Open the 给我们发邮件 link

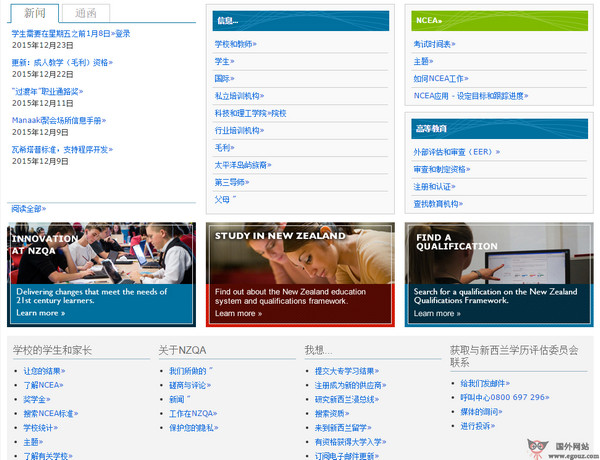485,383
